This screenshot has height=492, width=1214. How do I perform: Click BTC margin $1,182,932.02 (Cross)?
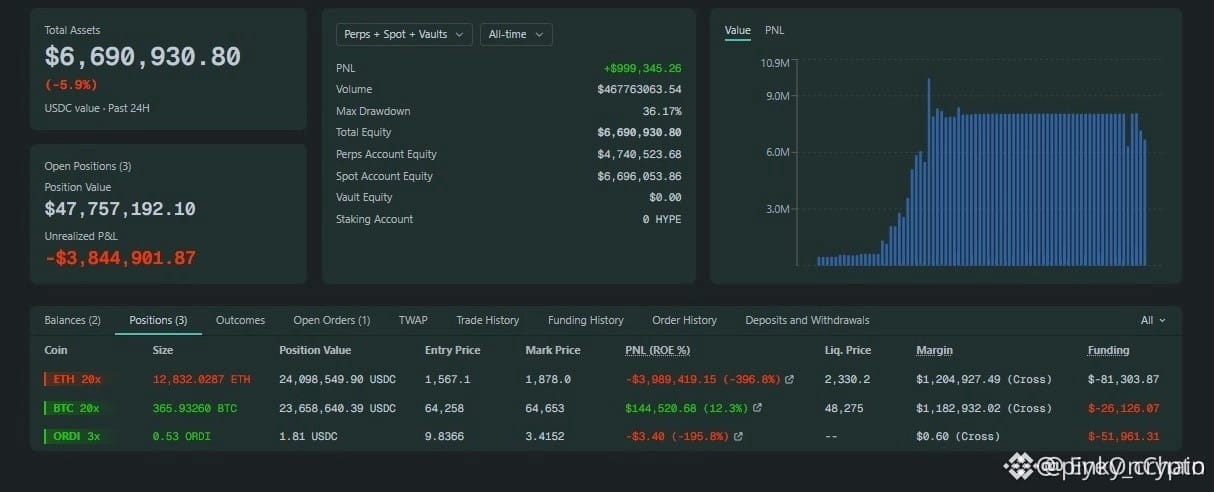(983, 408)
